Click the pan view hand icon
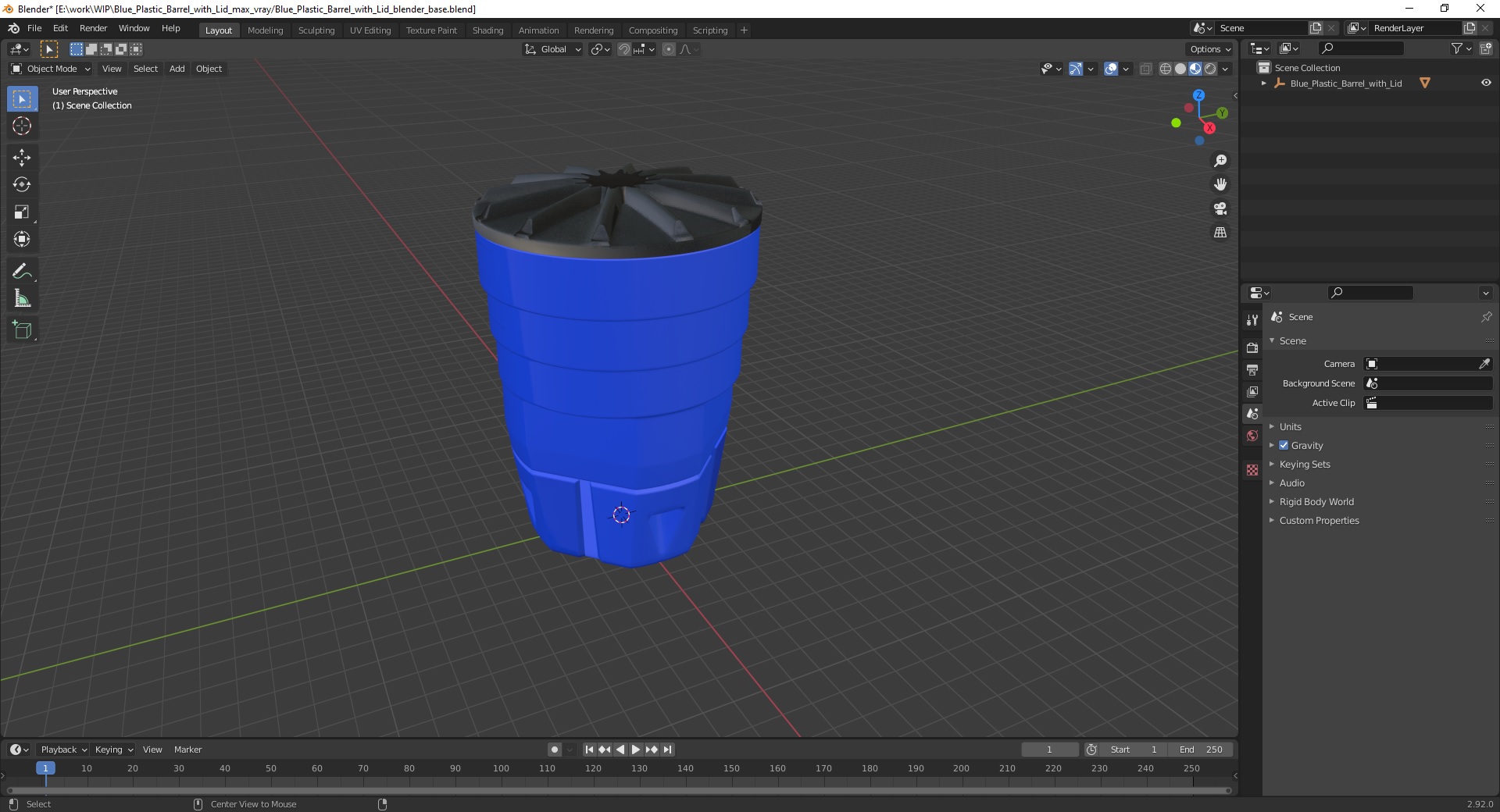The image size is (1500, 812). coord(1220,184)
